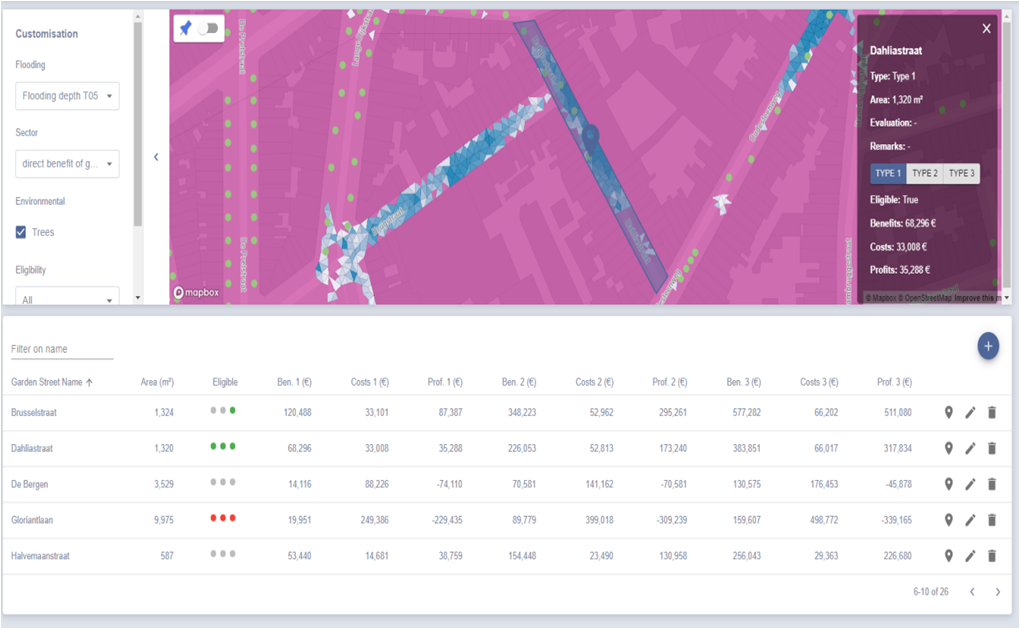This screenshot has height=629, width=1020.
Task: Go to next page of table
Action: (997, 592)
